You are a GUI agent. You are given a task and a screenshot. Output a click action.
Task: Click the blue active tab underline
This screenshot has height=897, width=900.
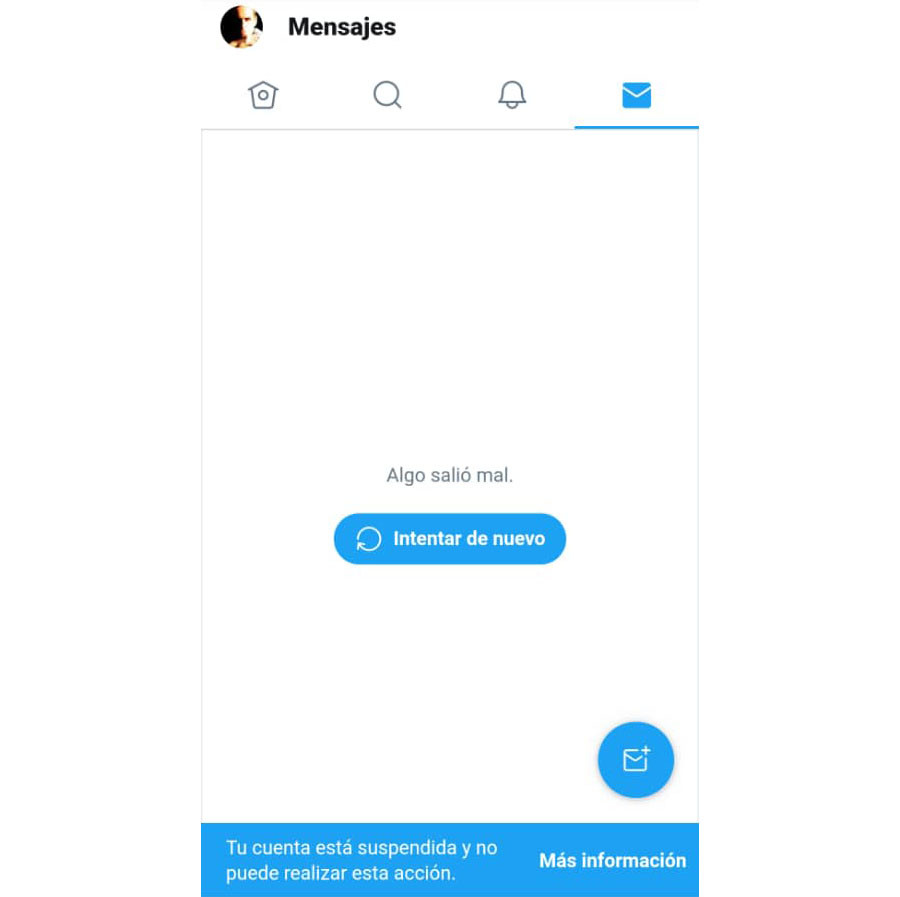click(637, 127)
